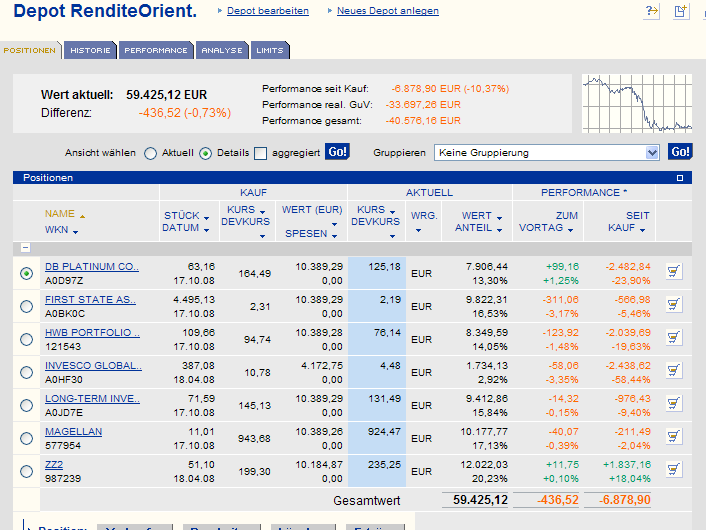The width and height of the screenshot is (706, 530).
Task: Open the Gruppieren dropdown list
Action: (x=652, y=153)
